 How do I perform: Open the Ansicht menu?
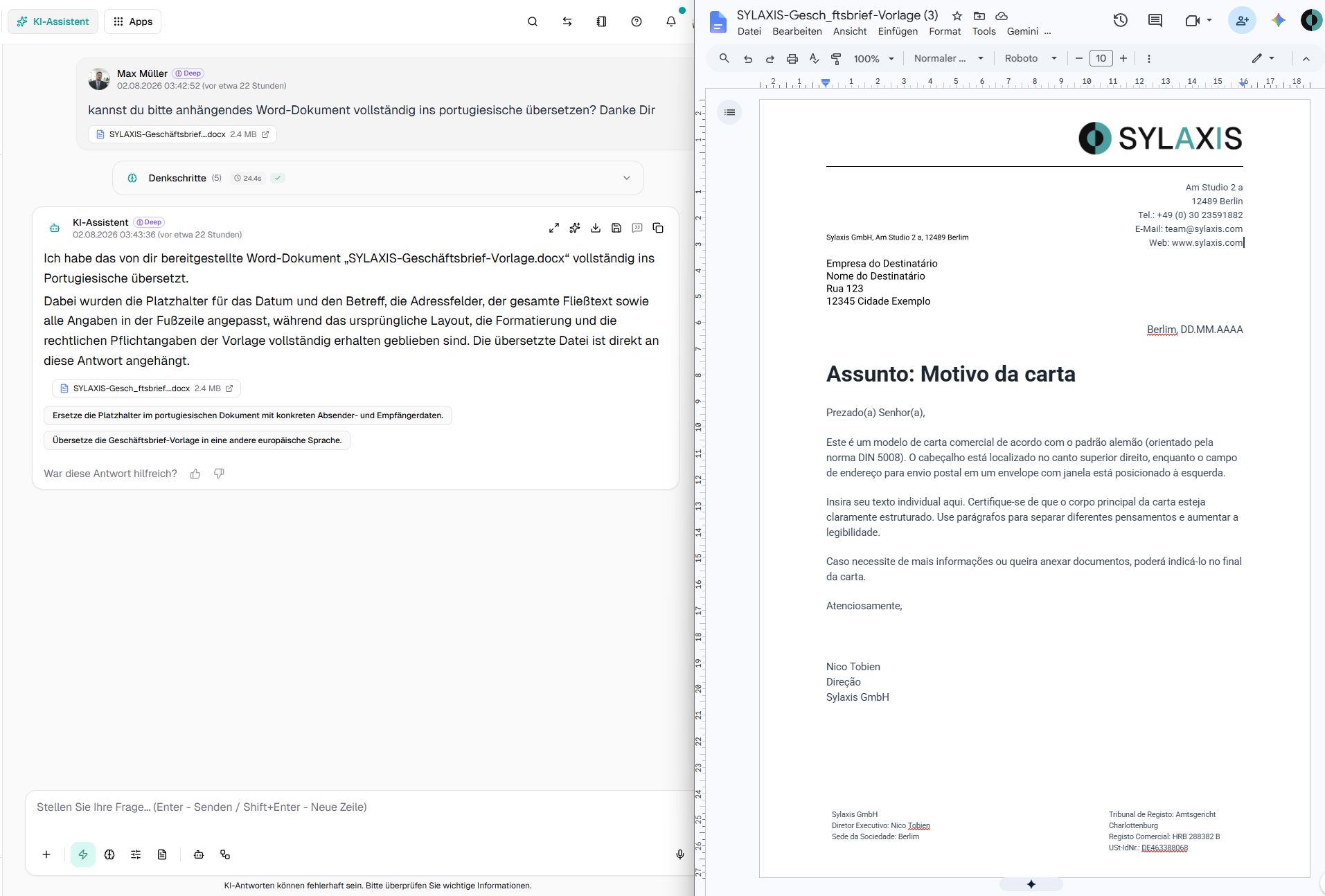(850, 31)
